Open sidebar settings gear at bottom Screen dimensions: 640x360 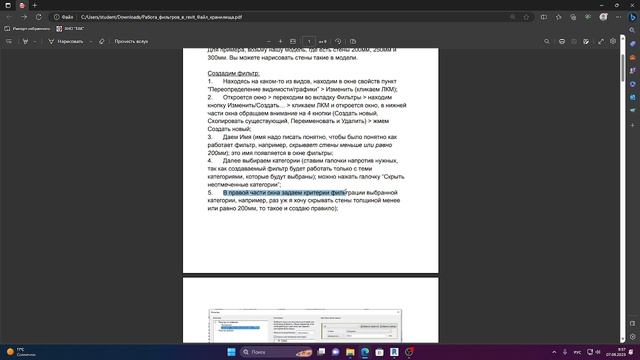coord(633,337)
